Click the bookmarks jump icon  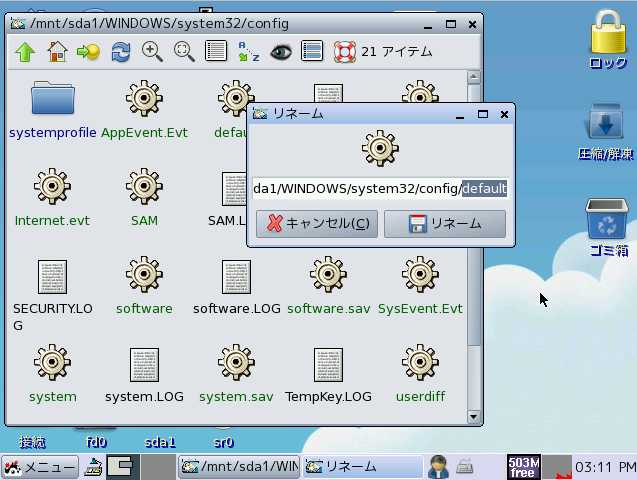(x=88, y=51)
